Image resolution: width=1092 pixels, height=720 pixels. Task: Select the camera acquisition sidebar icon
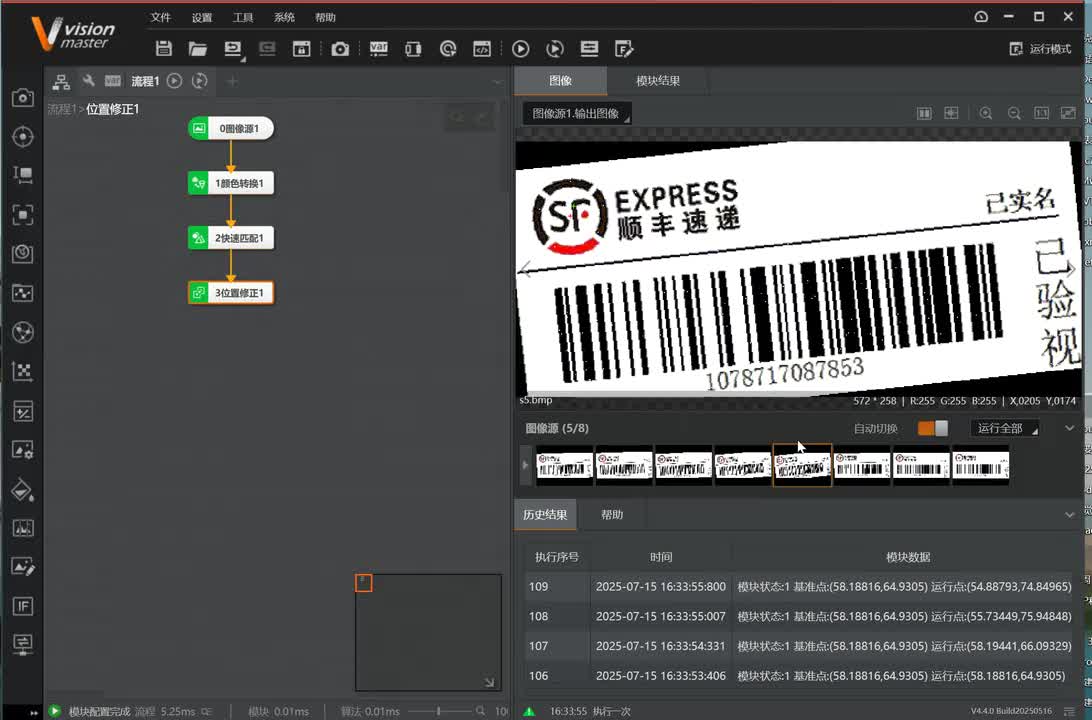click(22, 97)
